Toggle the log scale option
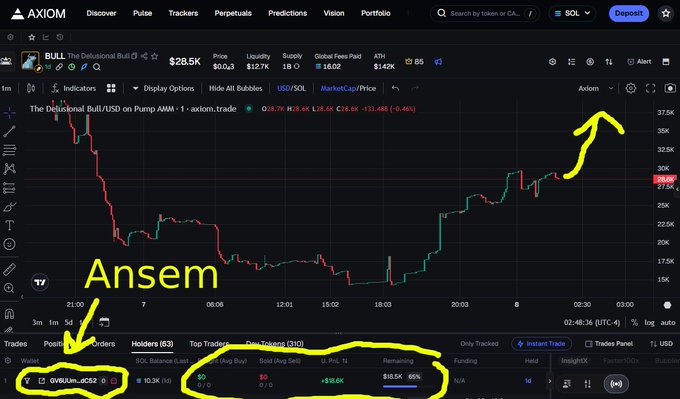Viewport: 680px width, 399px height. click(x=649, y=323)
